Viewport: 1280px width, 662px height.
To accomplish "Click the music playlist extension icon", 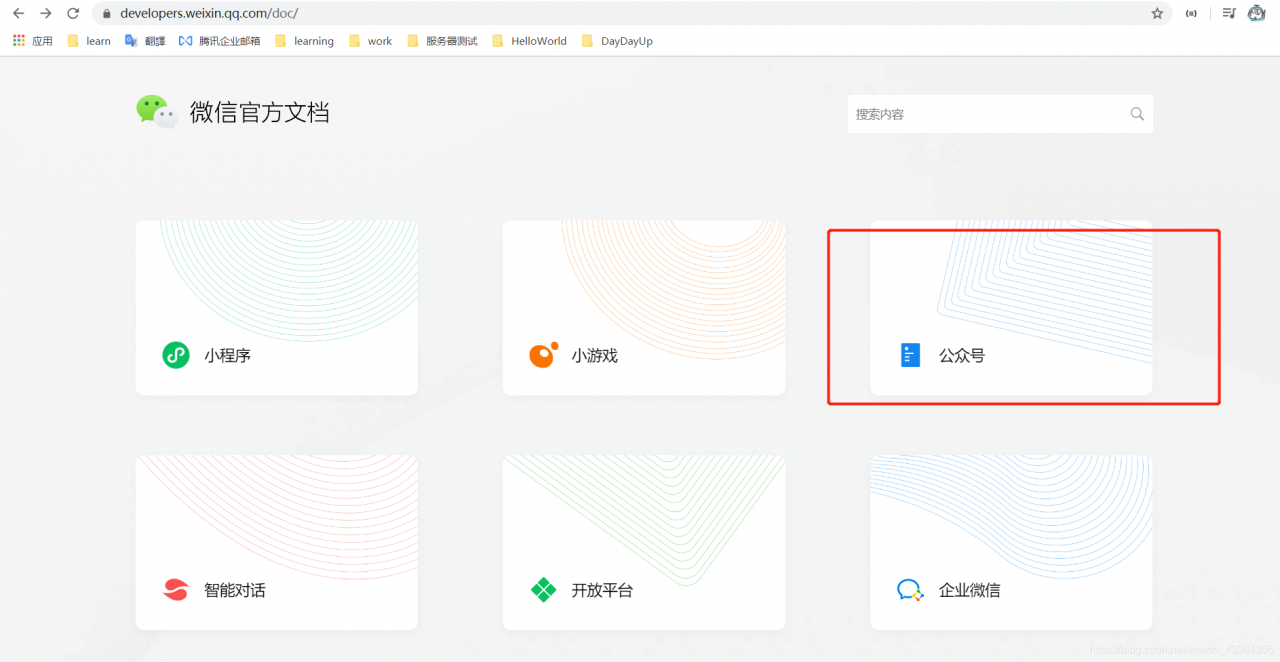I will (x=1228, y=13).
